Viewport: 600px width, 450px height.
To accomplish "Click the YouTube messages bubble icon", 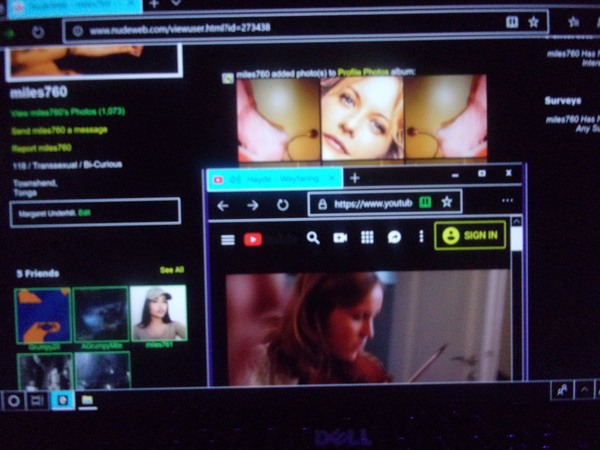I will (394, 238).
